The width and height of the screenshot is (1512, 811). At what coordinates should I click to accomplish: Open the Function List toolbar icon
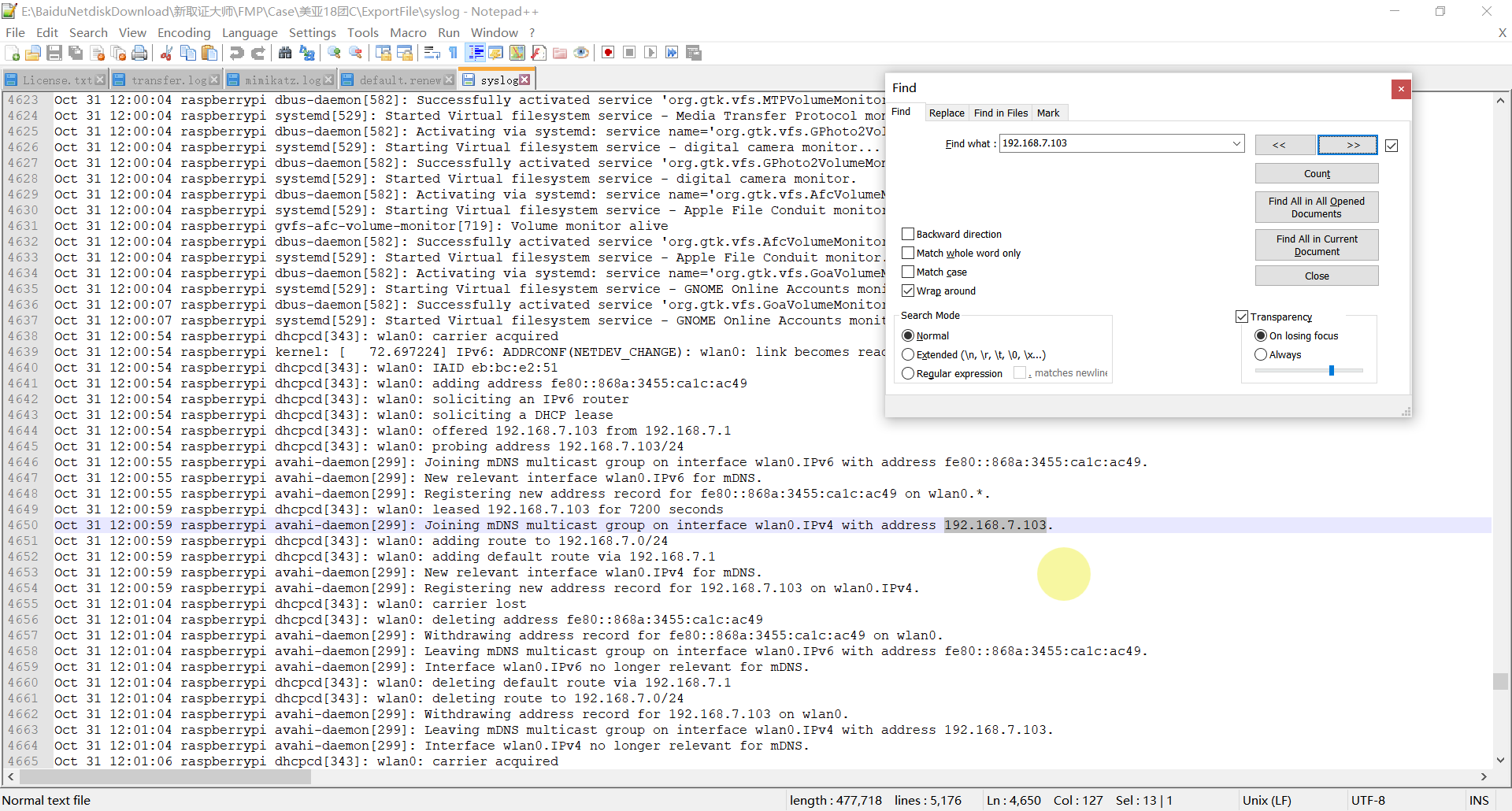click(539, 53)
